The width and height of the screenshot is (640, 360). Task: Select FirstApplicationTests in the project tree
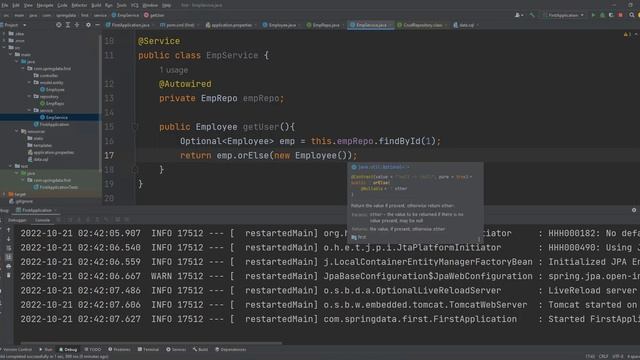tap(56, 187)
